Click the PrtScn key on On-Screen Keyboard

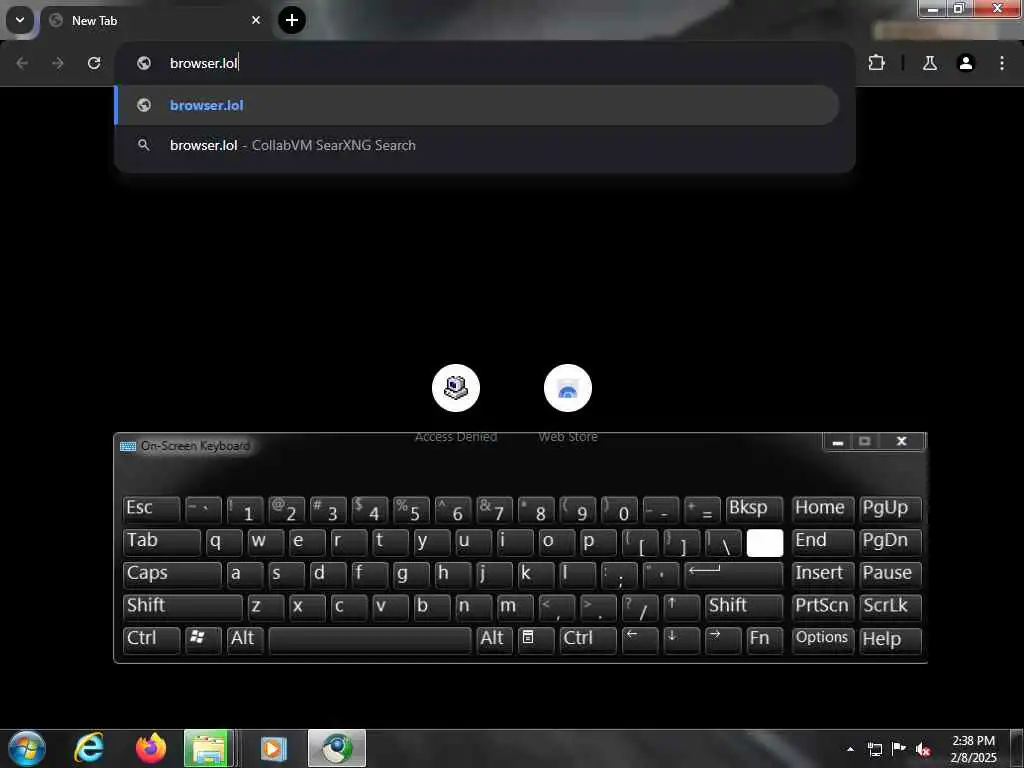click(x=822, y=607)
